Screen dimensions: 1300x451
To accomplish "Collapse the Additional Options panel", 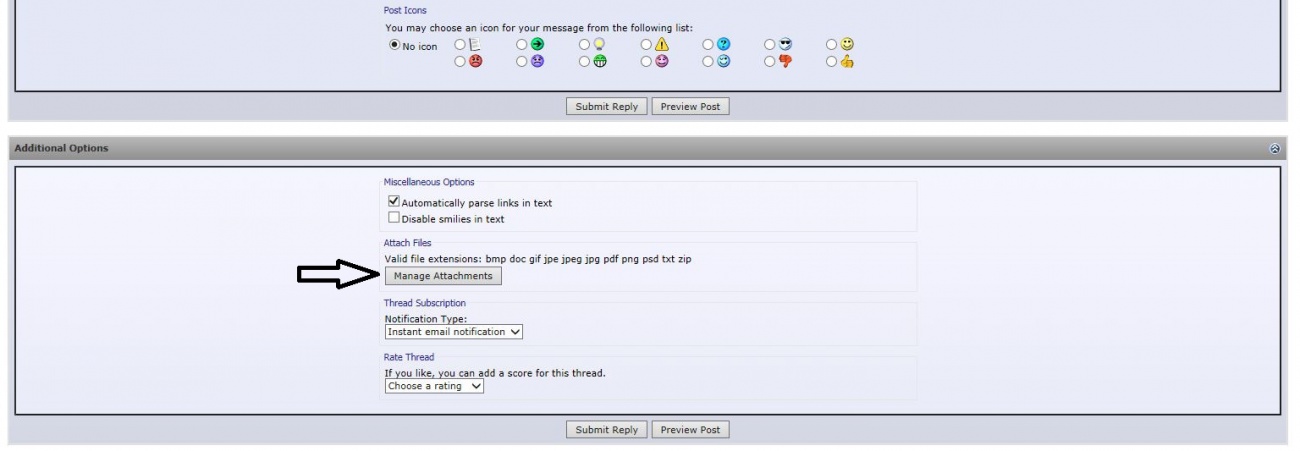I will tap(1274, 148).
